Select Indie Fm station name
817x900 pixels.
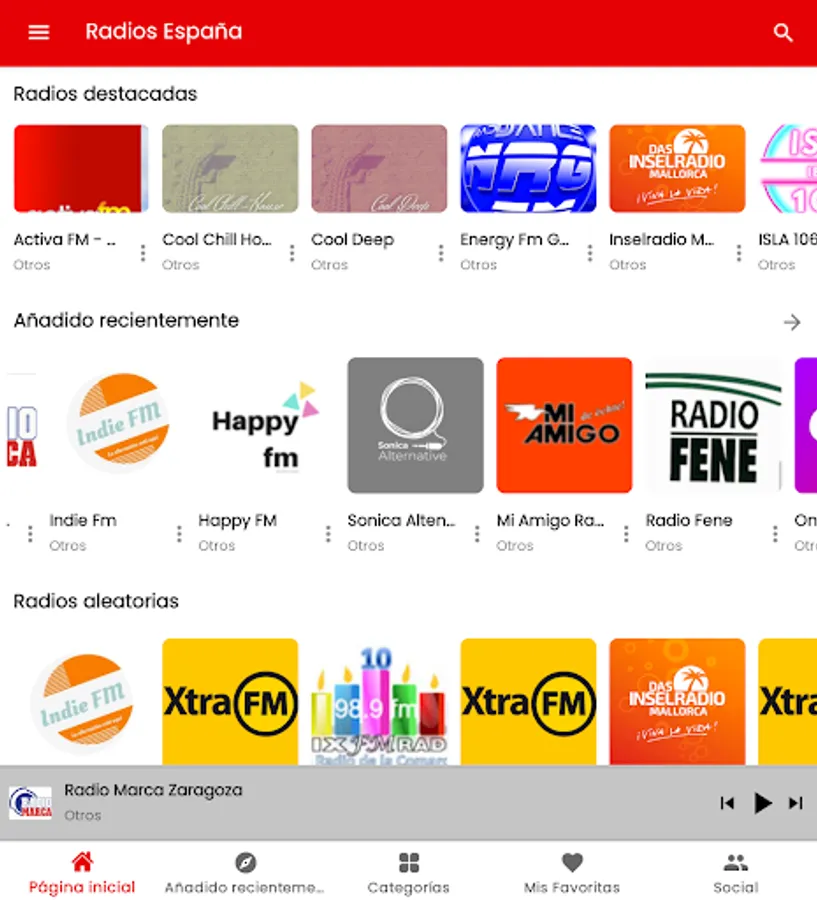[83, 521]
